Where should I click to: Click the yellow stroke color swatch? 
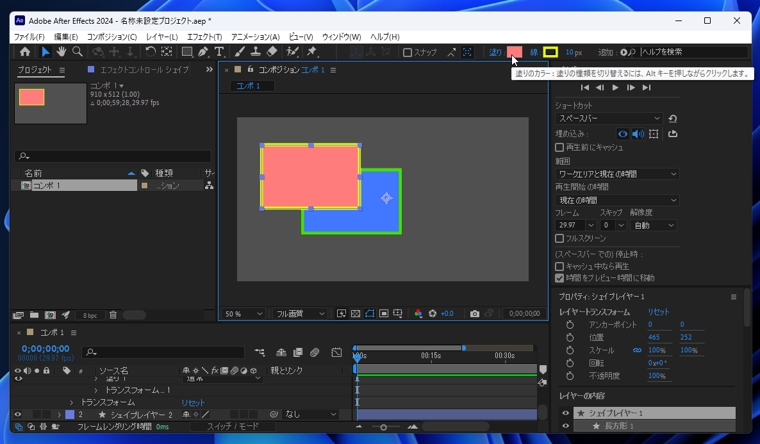click(x=550, y=52)
